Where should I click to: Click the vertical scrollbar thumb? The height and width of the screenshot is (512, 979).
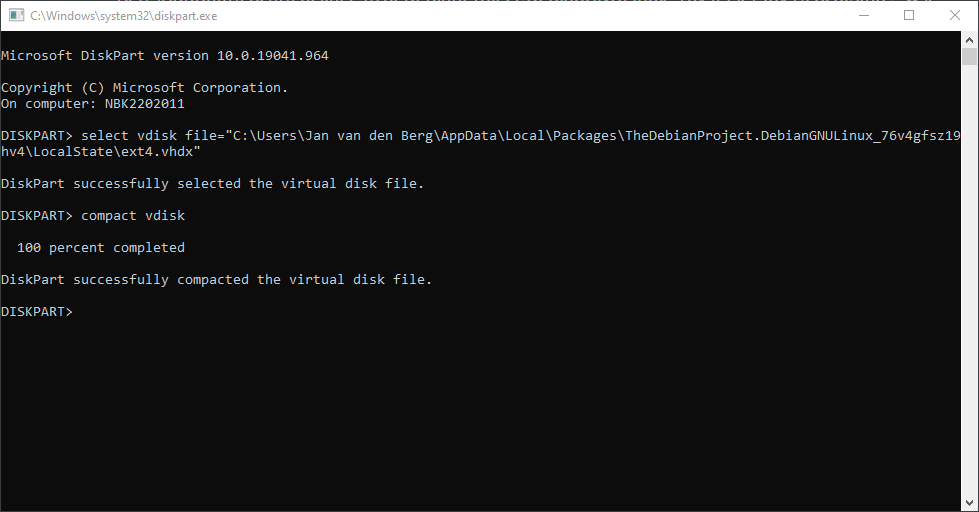tap(969, 56)
